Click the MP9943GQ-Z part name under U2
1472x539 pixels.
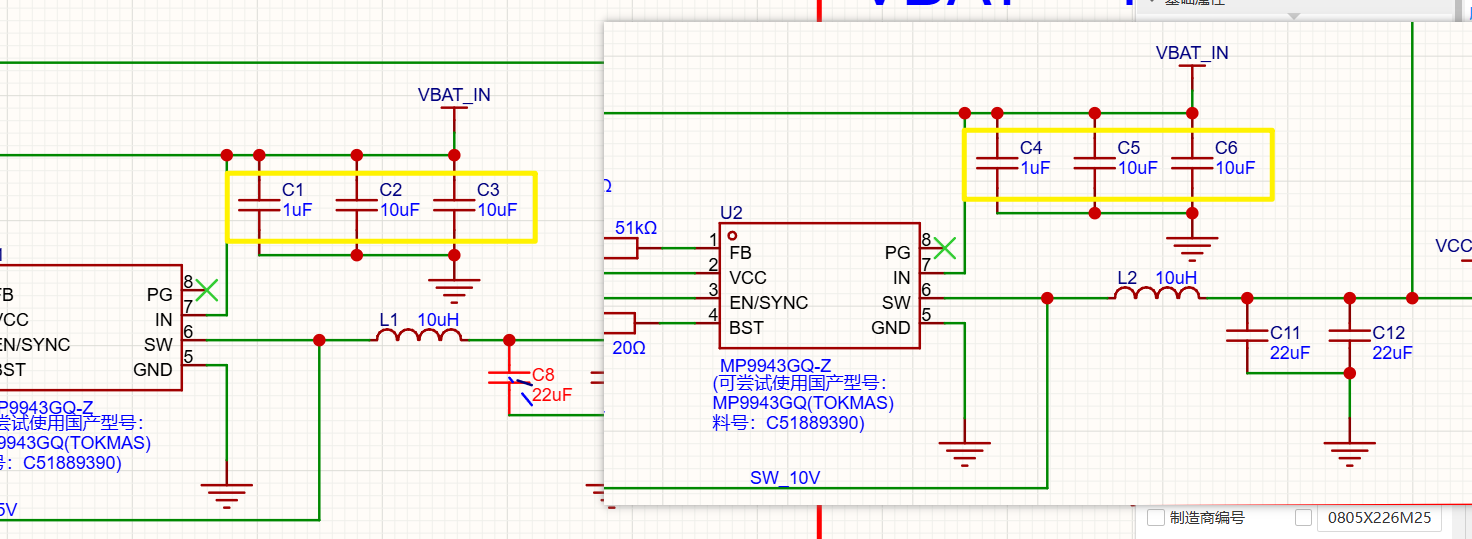click(x=775, y=365)
